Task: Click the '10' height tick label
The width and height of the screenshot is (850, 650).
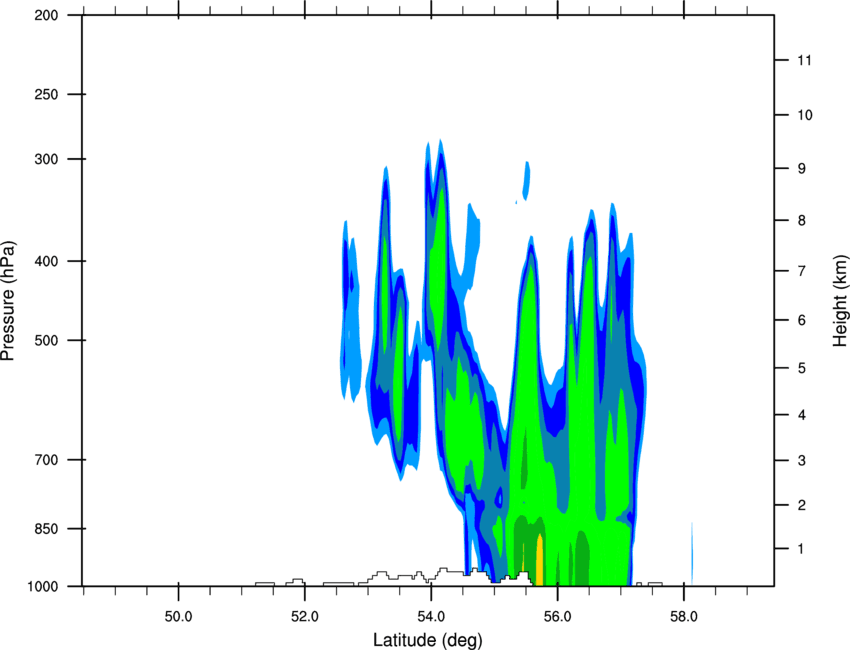Action: tap(804, 115)
